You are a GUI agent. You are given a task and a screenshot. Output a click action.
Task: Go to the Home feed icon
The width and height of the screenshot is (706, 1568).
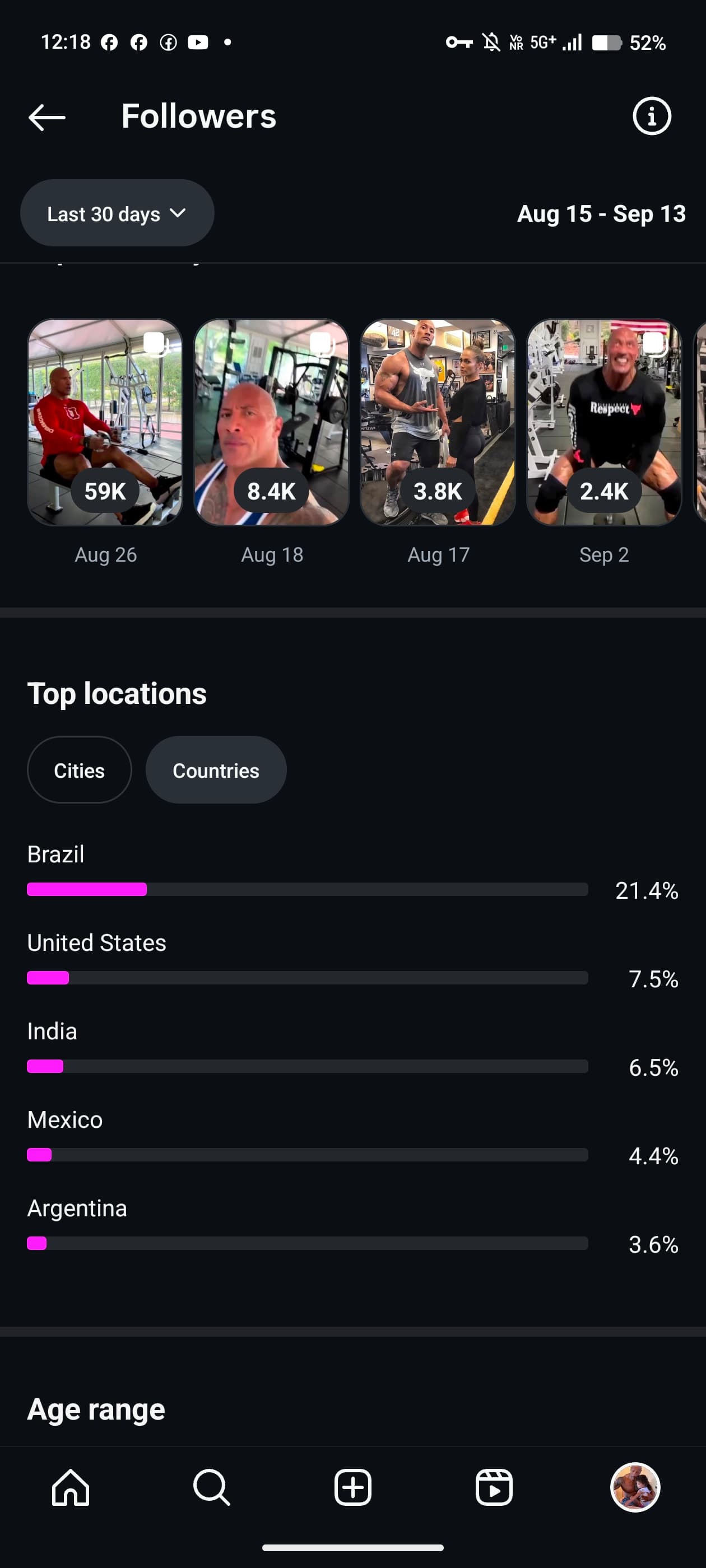click(71, 1487)
